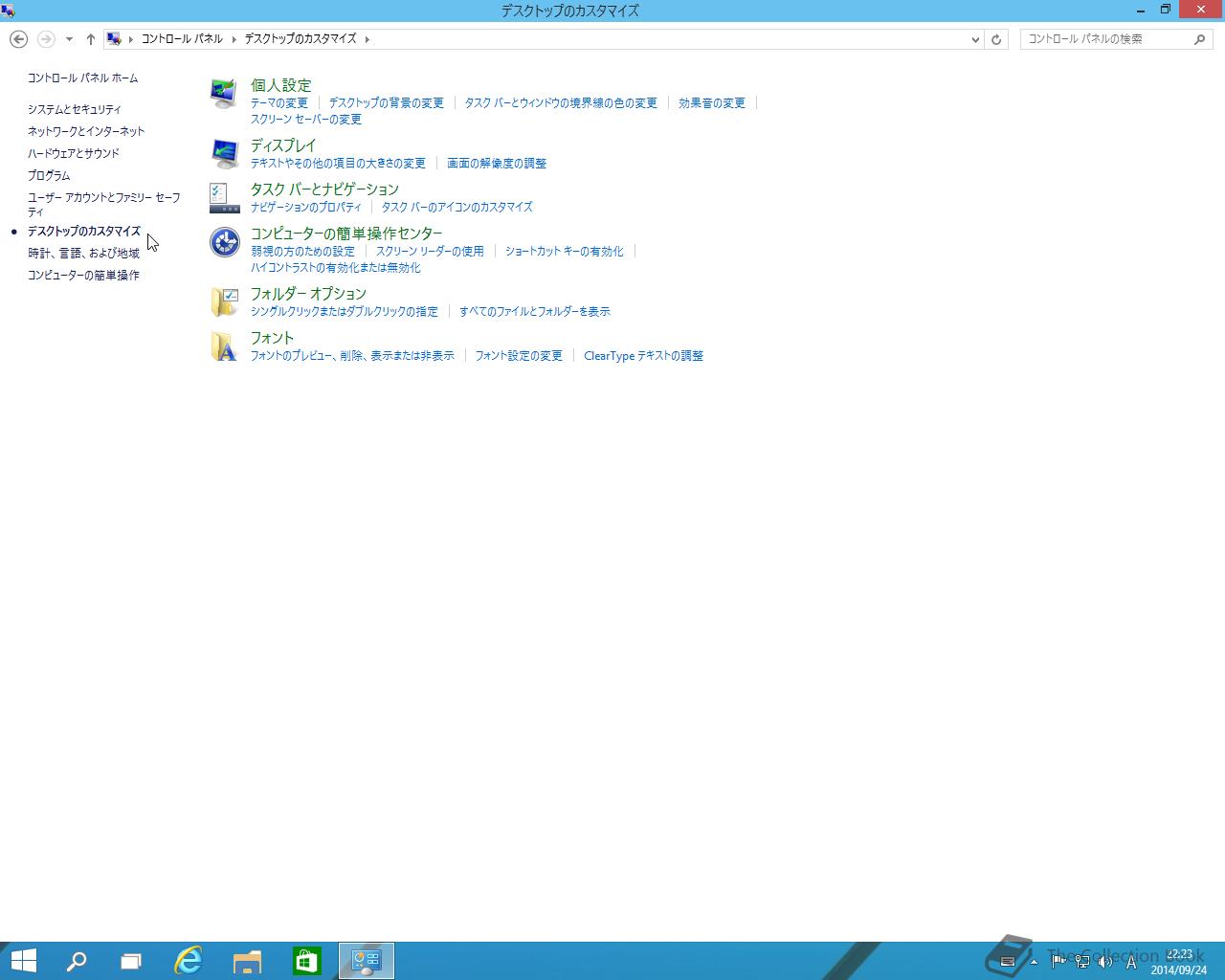Open ハードウェアとサウンド in sidebar
The image size is (1225, 980).
[x=74, y=154]
